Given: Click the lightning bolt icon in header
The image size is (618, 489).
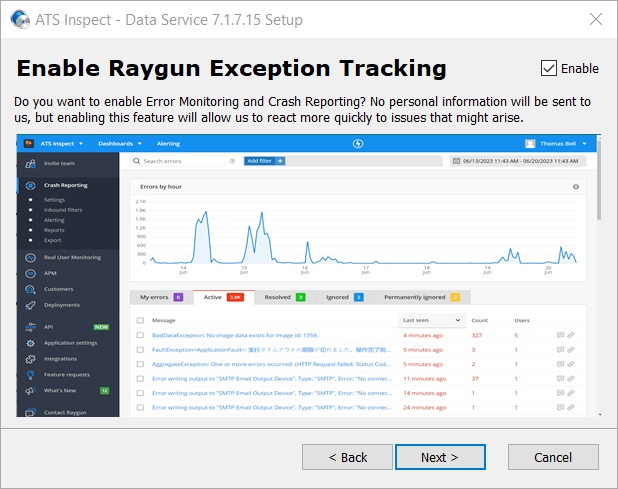Looking at the screenshot, I should pyautogui.click(x=358, y=143).
